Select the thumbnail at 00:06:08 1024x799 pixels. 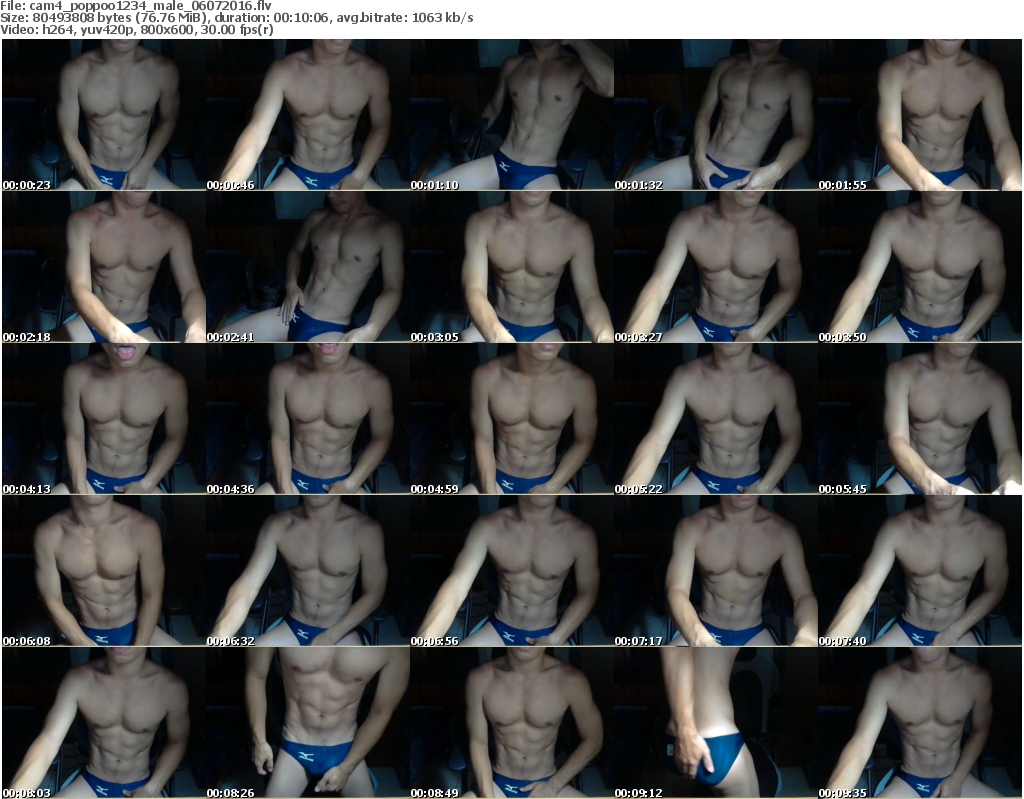point(104,571)
